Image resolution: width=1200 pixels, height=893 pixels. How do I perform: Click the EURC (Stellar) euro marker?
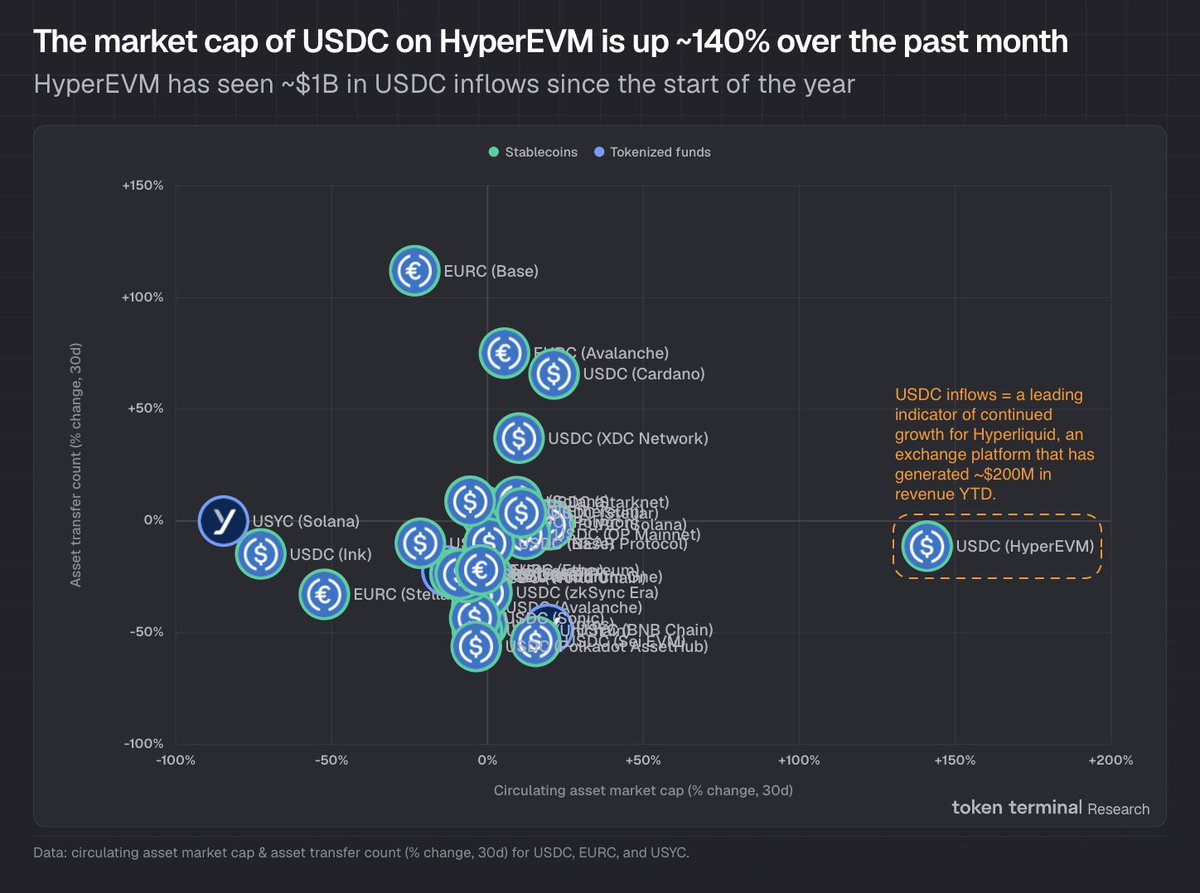point(323,594)
